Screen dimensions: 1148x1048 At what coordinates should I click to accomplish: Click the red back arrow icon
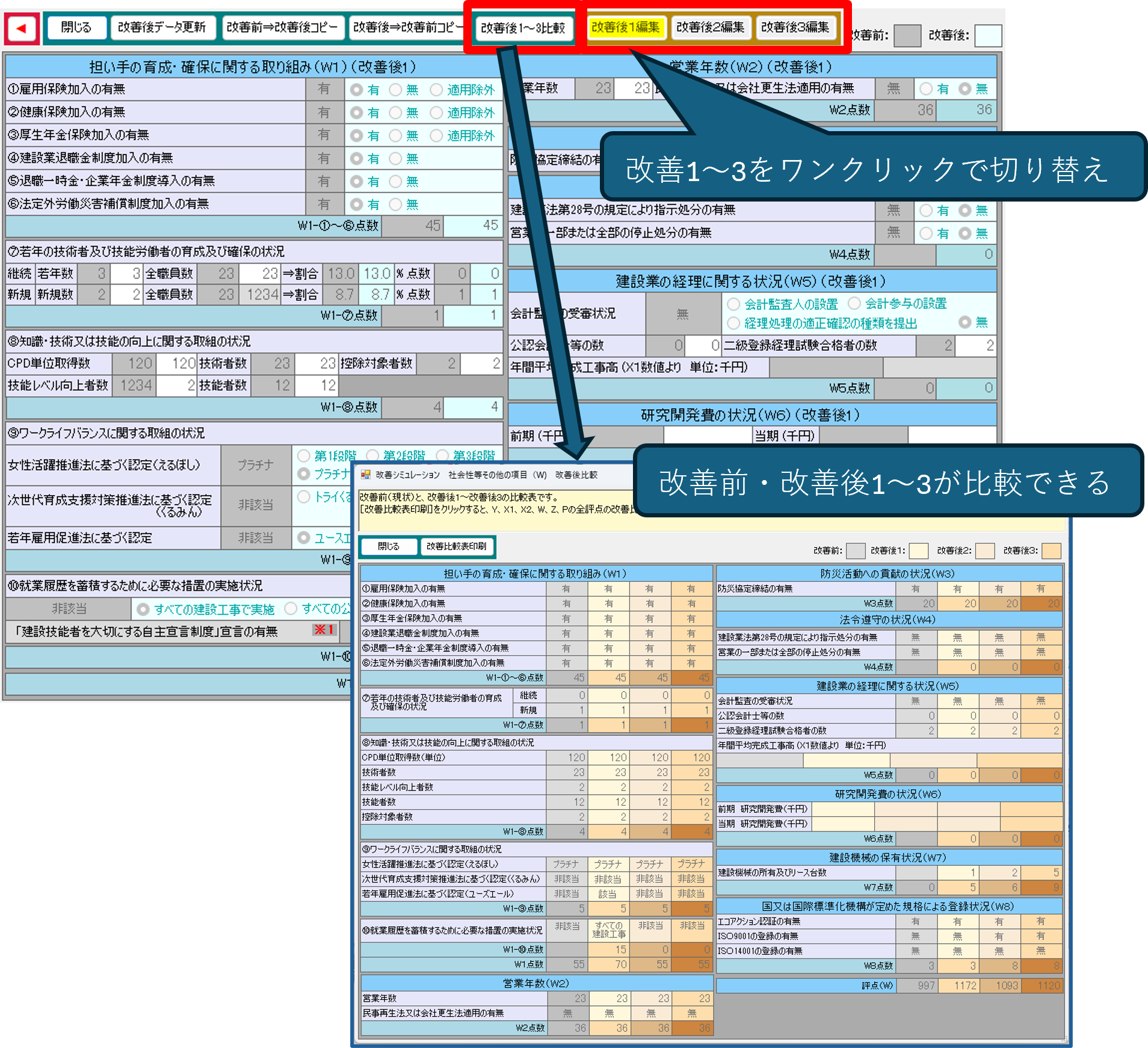[22, 28]
